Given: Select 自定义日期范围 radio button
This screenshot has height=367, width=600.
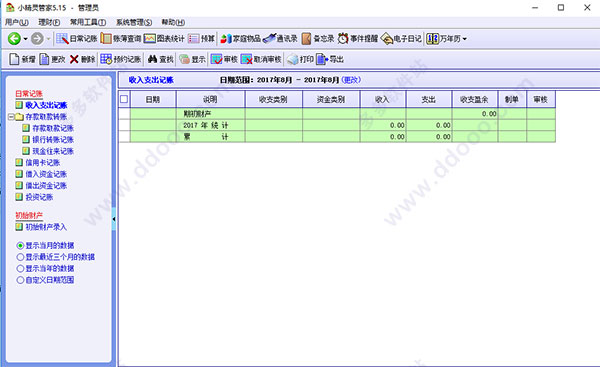Looking at the screenshot, I should tap(20, 280).
